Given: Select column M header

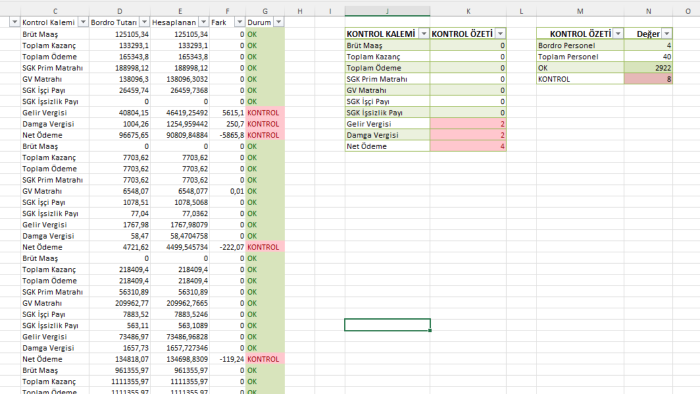Looking at the screenshot, I should tap(580, 11).
